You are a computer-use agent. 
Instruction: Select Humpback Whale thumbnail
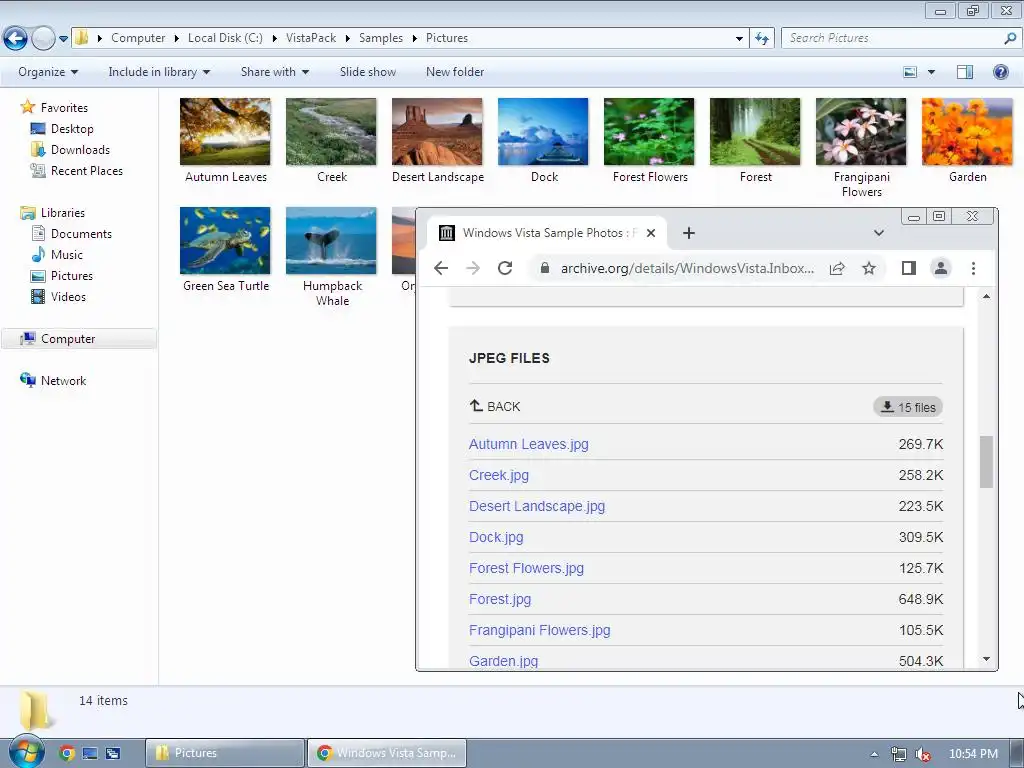coord(331,240)
